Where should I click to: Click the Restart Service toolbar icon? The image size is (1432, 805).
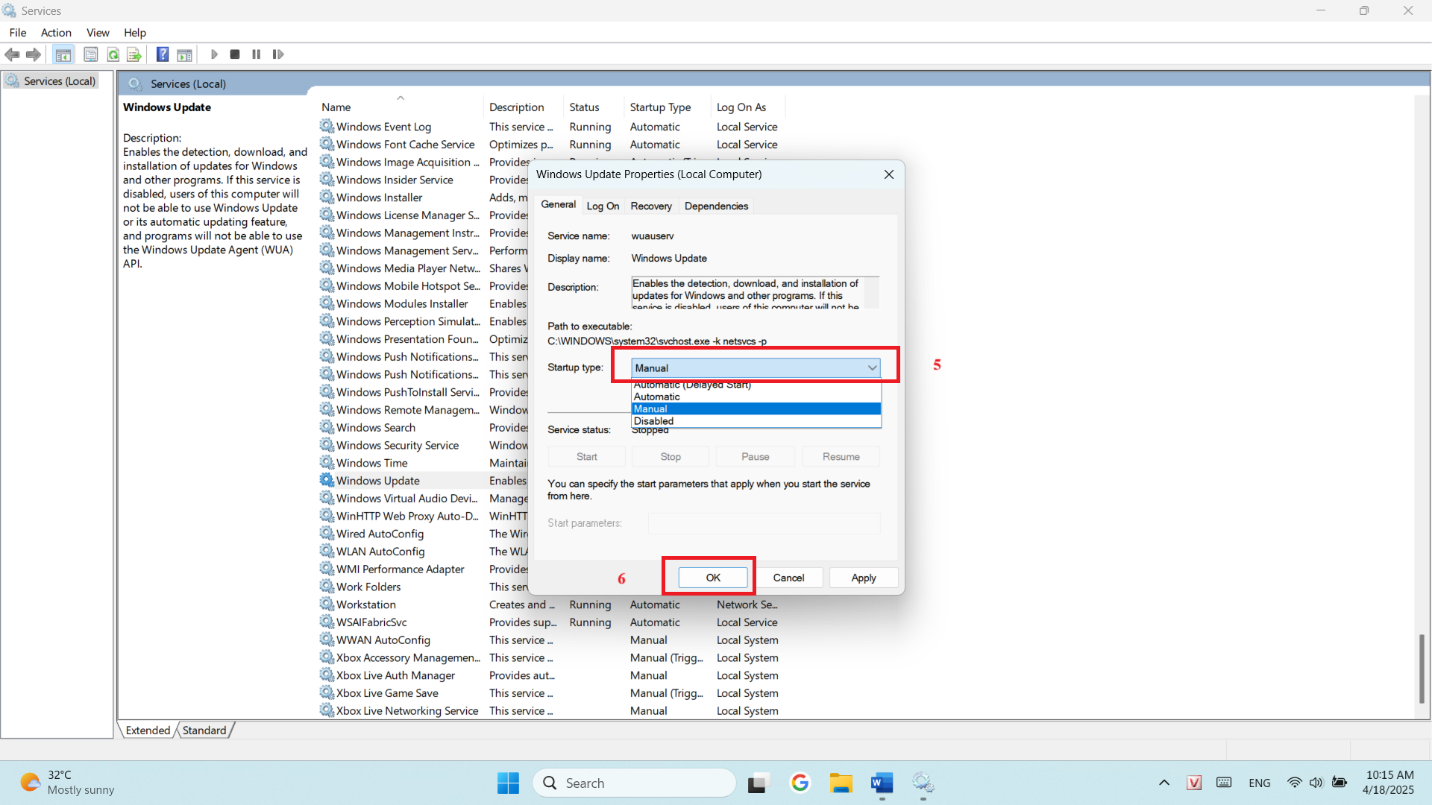coord(278,55)
